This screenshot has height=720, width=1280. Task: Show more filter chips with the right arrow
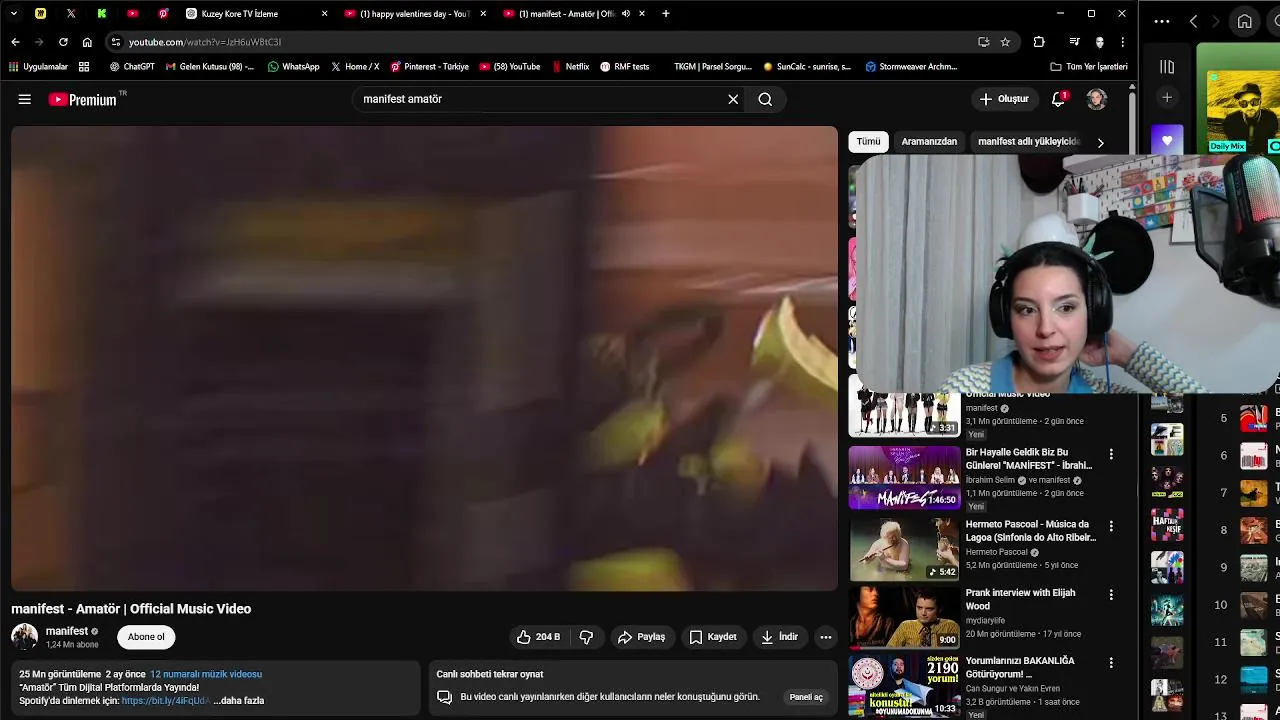pyautogui.click(x=1100, y=142)
